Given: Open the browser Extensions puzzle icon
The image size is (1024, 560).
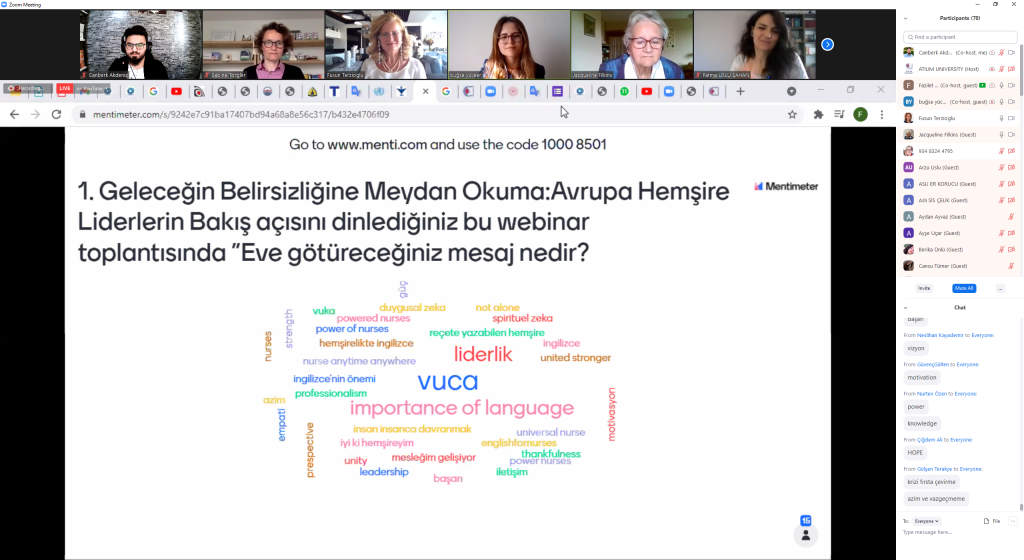Looking at the screenshot, I should point(818,115).
